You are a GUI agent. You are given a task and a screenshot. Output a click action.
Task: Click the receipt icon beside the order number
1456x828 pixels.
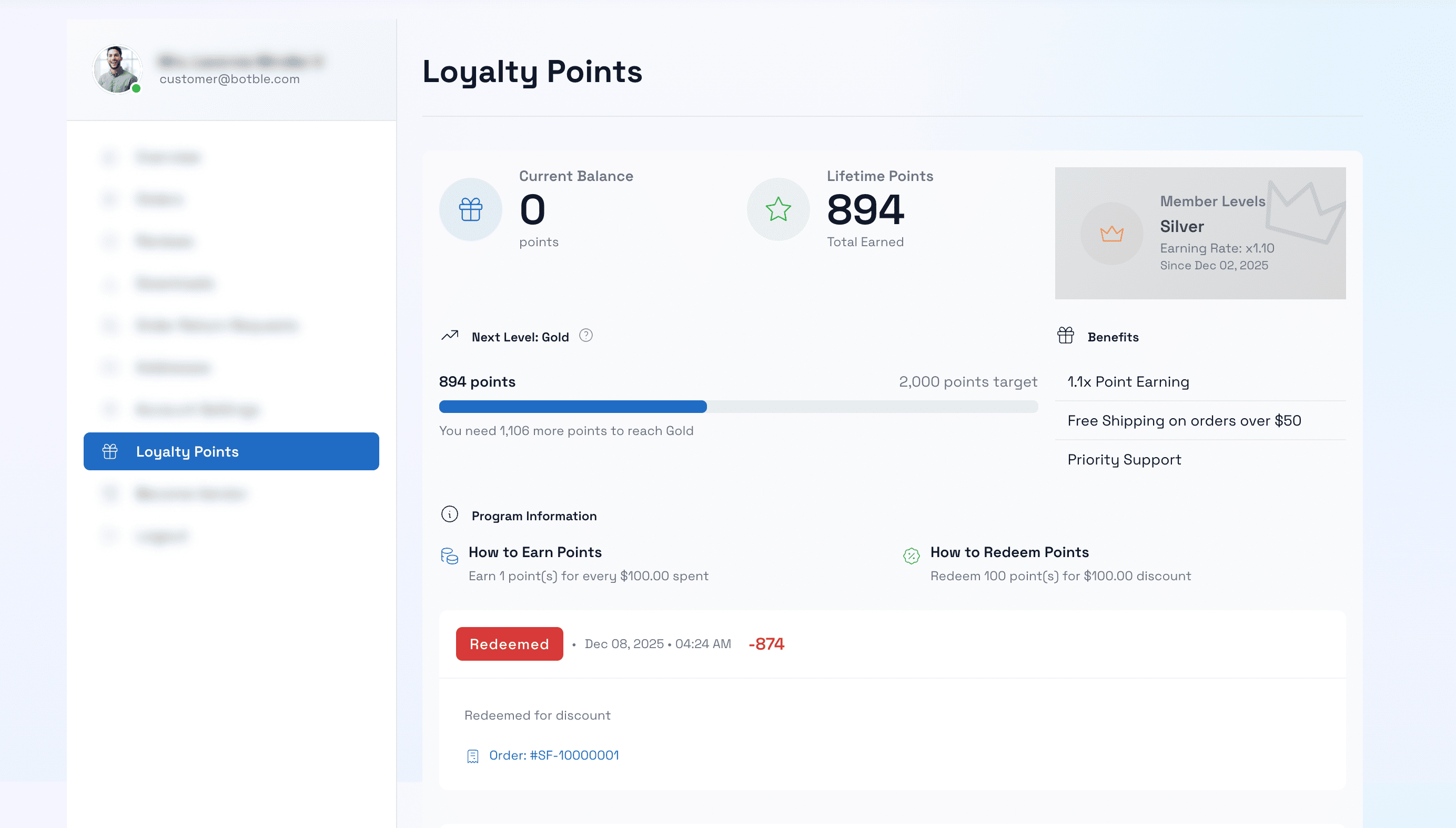[x=472, y=755]
